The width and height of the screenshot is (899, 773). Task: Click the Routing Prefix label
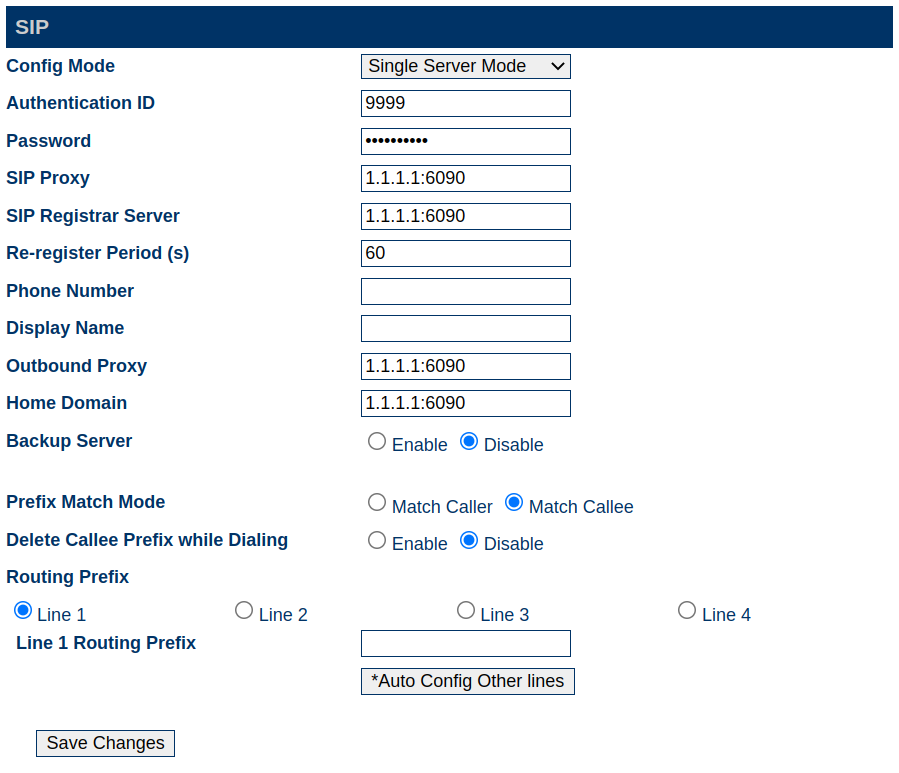(68, 577)
